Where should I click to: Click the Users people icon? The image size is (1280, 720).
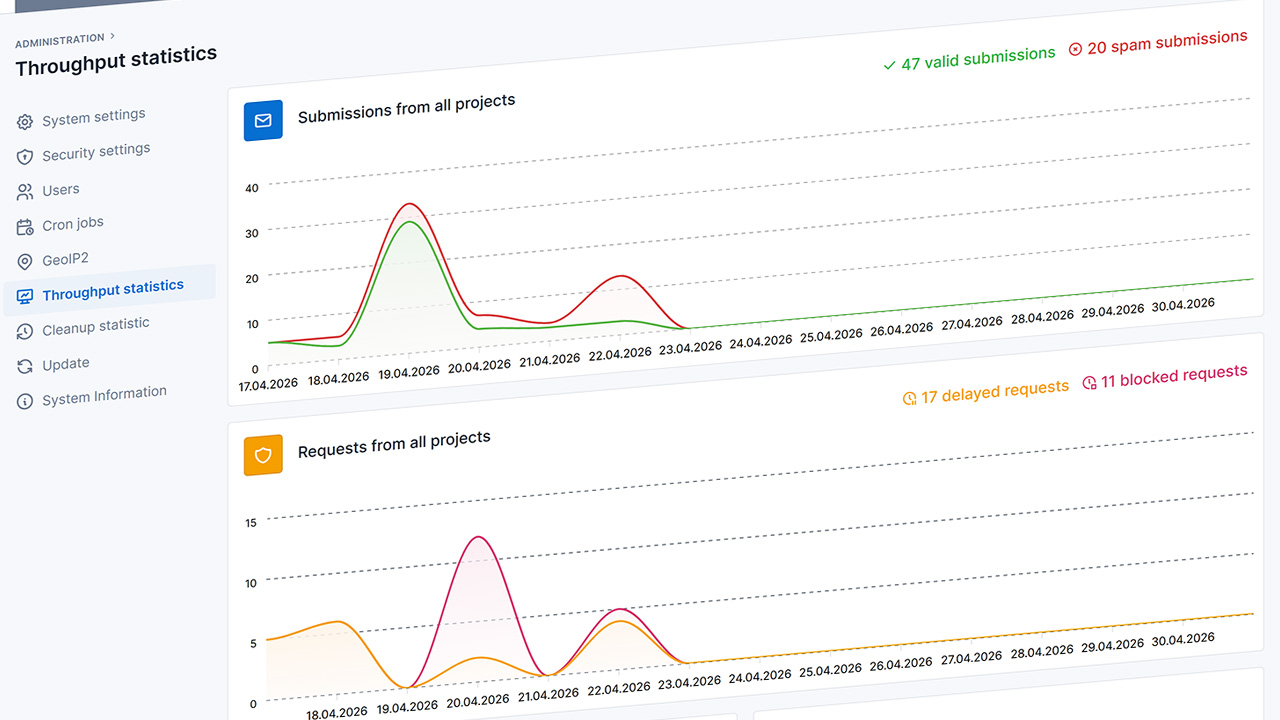(x=25, y=192)
